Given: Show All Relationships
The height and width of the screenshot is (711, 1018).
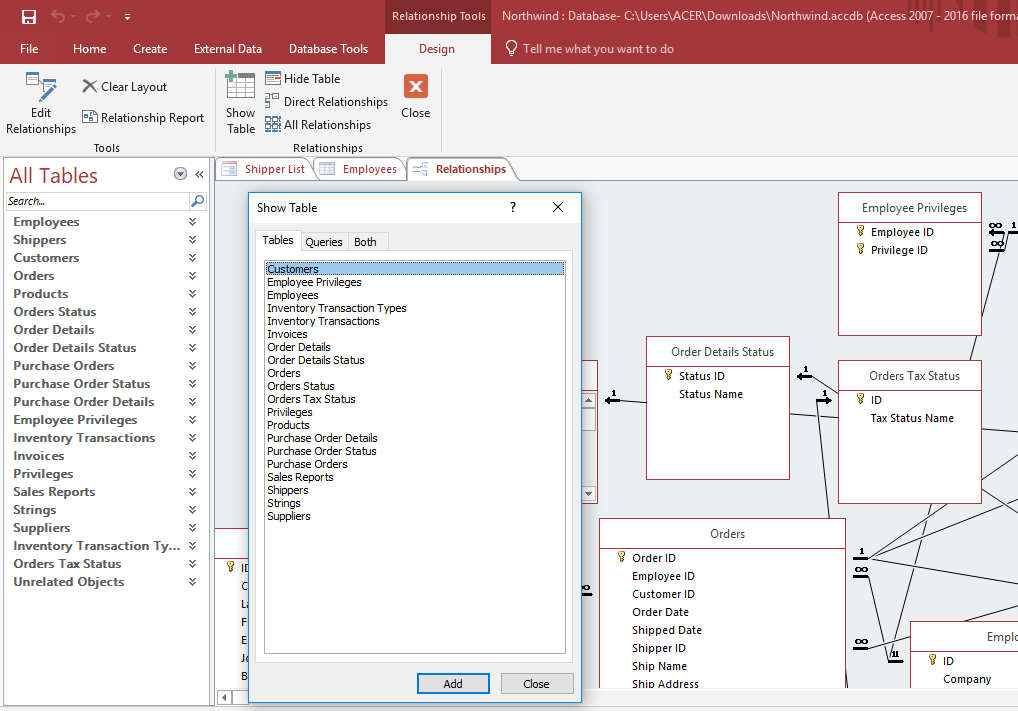Looking at the screenshot, I should pyautogui.click(x=317, y=125).
